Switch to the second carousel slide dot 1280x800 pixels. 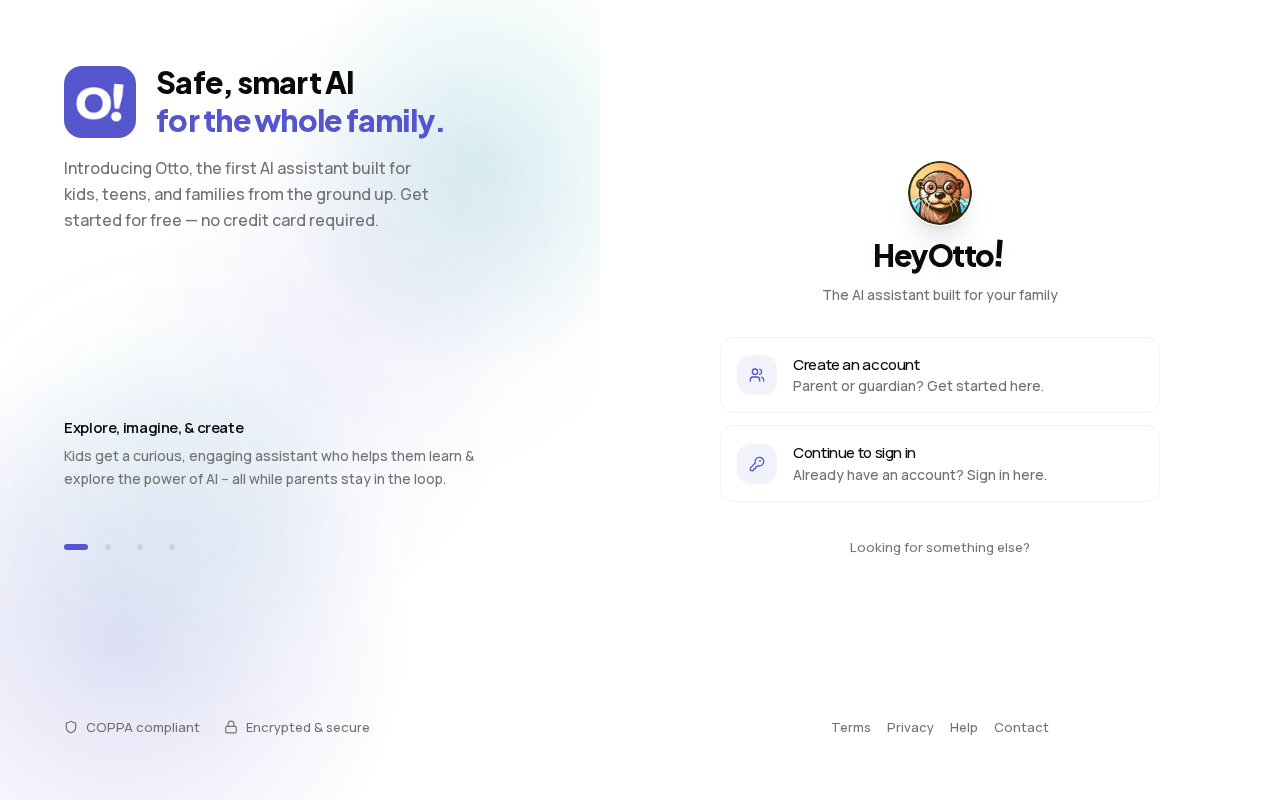tap(108, 547)
